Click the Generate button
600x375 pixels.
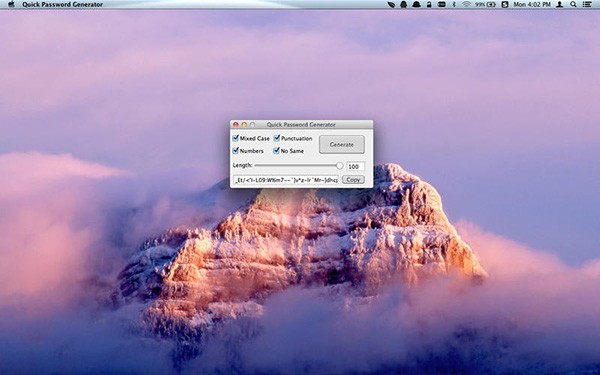click(342, 145)
